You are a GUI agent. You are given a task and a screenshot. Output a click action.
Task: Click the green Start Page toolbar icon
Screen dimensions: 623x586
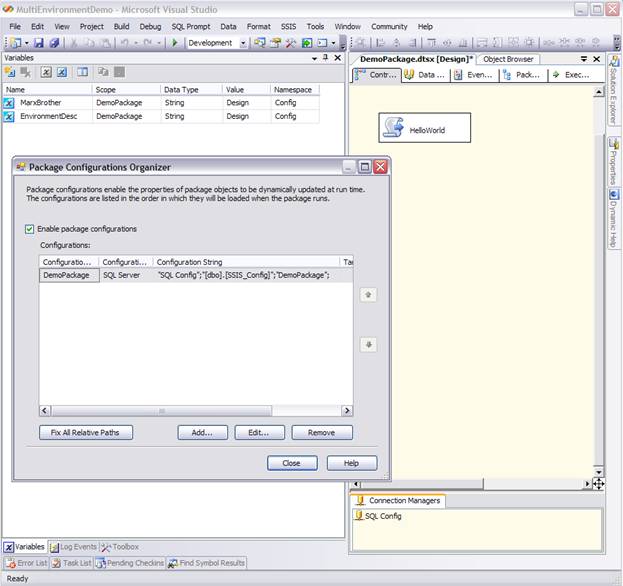tap(307, 43)
